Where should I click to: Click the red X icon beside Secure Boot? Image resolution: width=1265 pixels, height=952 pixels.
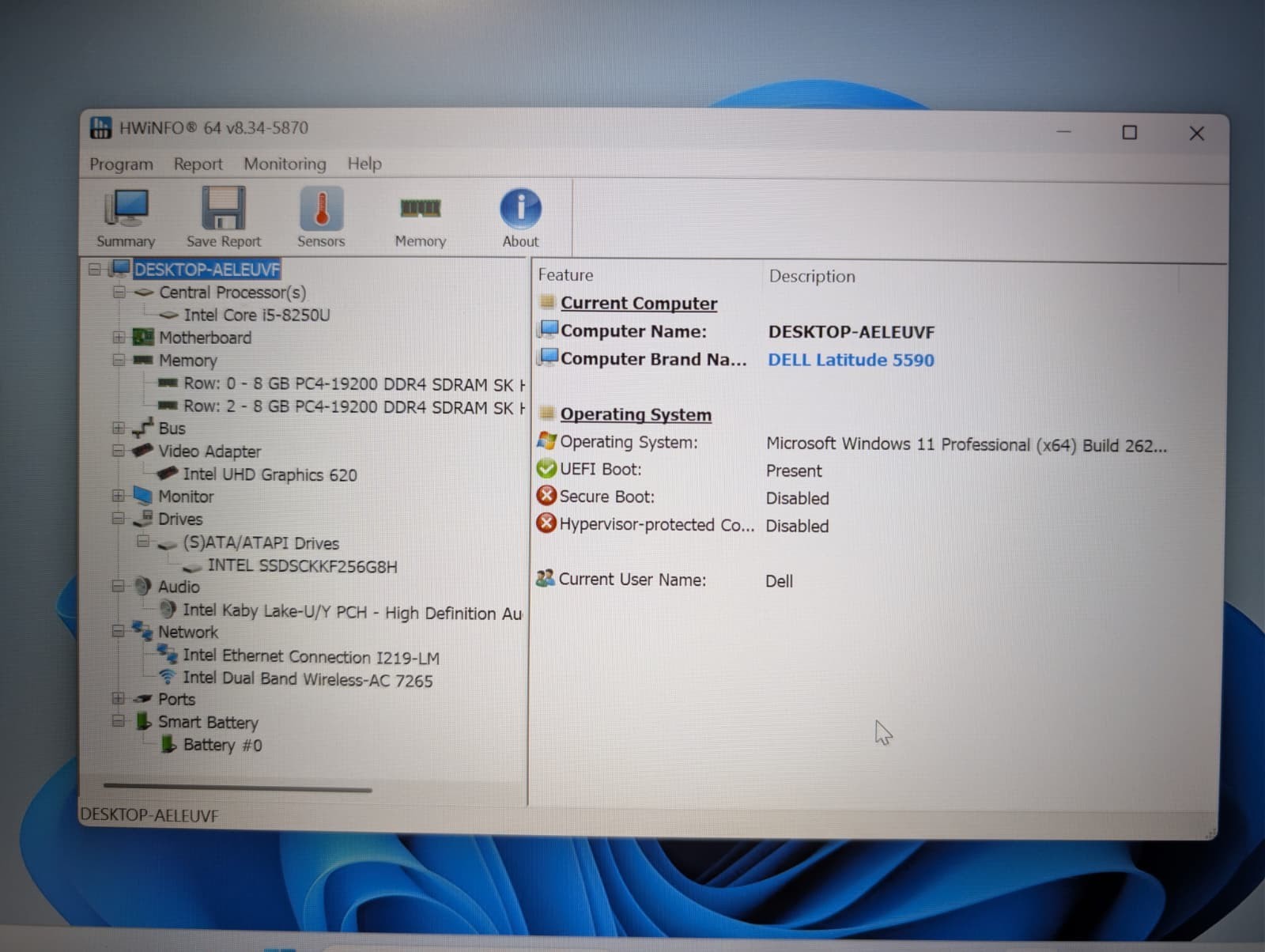point(546,496)
